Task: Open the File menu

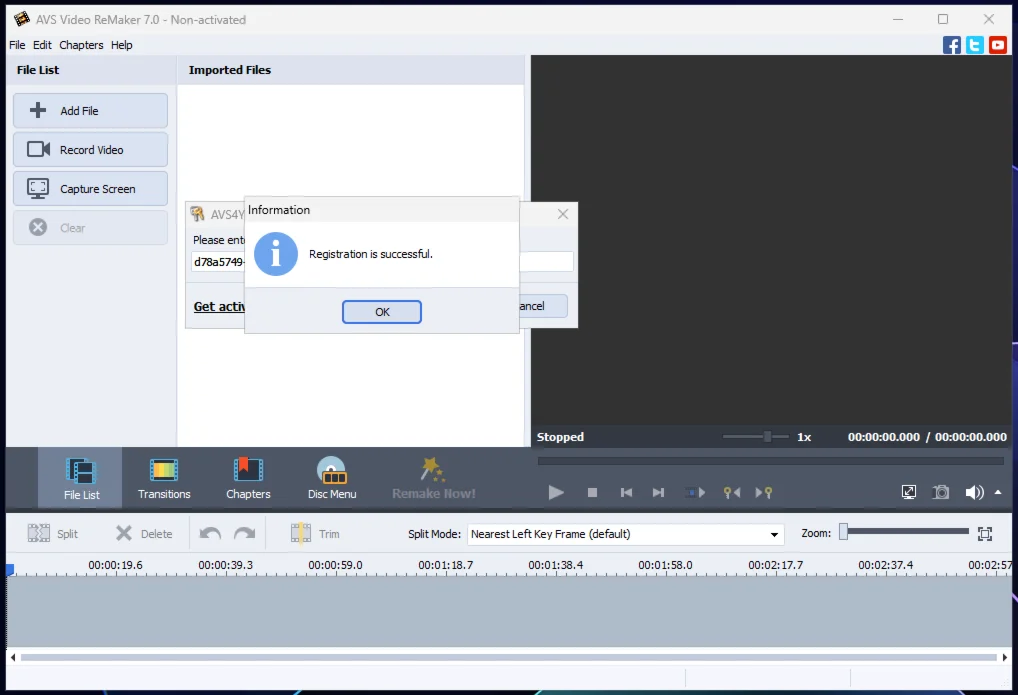Action: 17,45
